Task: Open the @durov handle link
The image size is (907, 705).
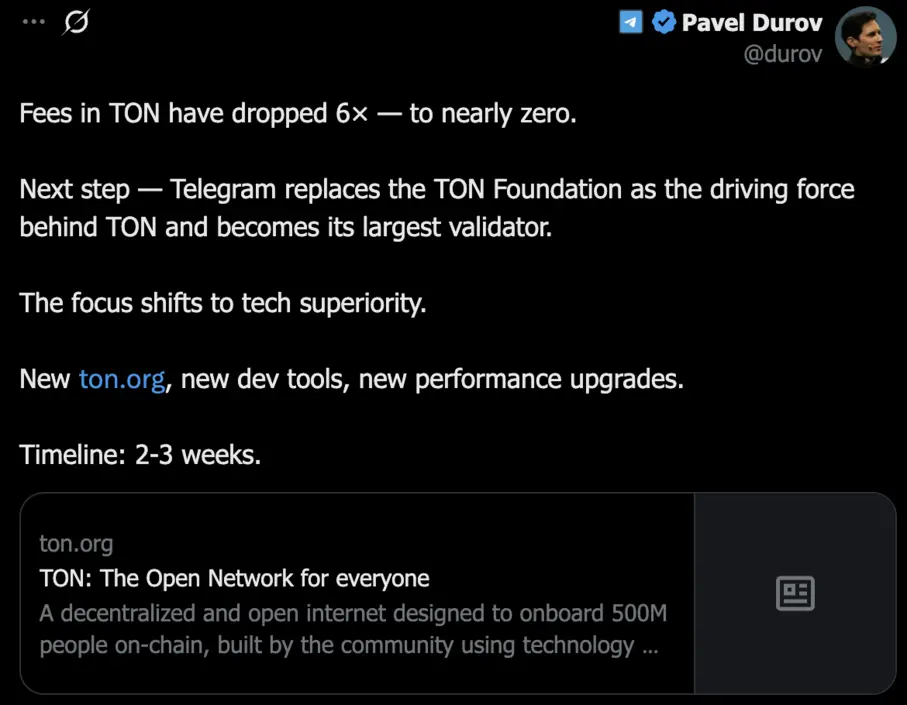Action: point(783,54)
